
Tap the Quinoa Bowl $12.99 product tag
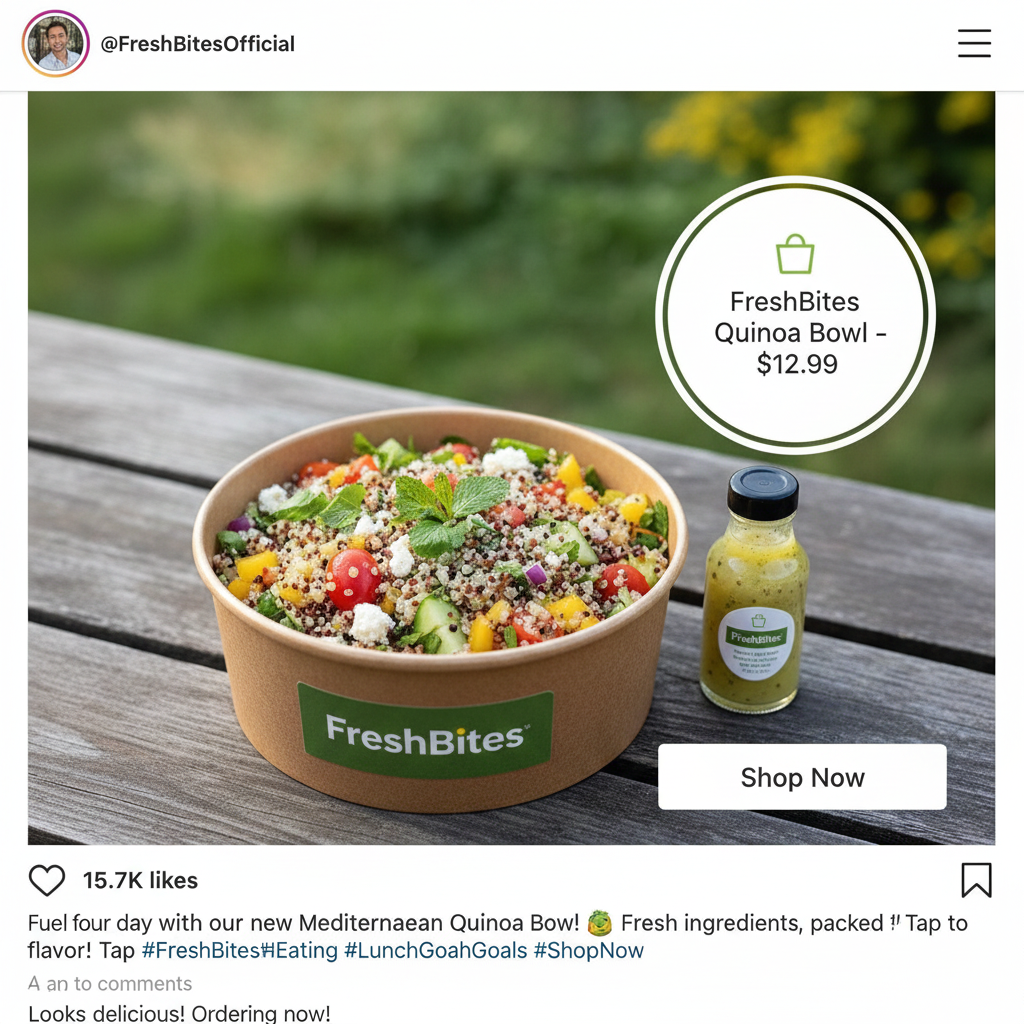click(x=795, y=315)
